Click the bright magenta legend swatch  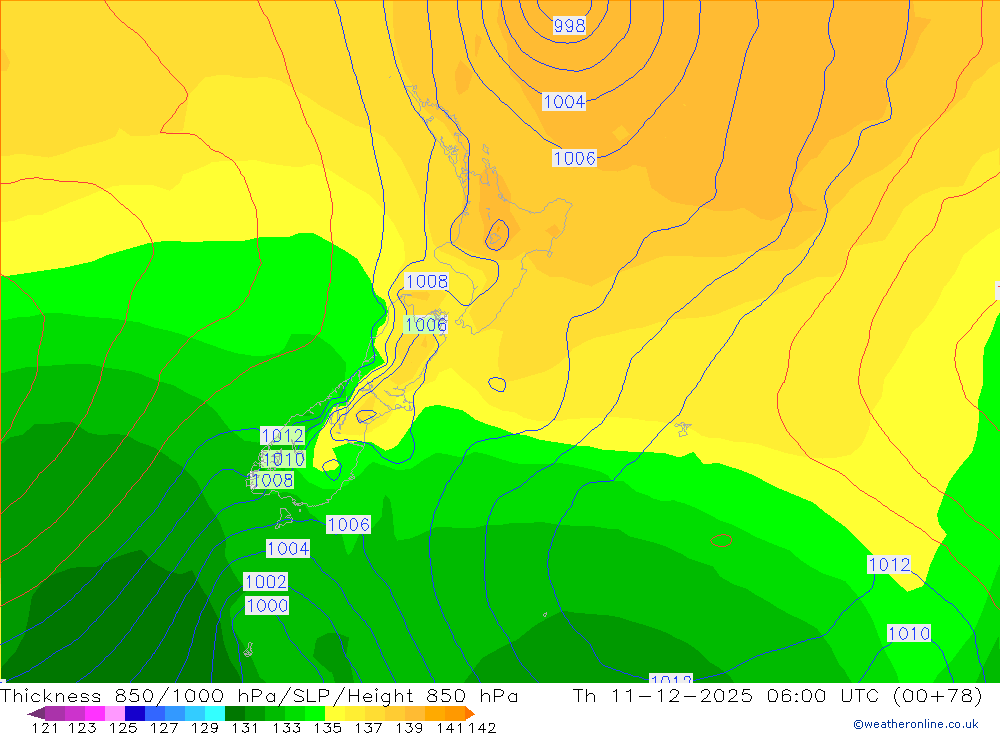pos(94,713)
